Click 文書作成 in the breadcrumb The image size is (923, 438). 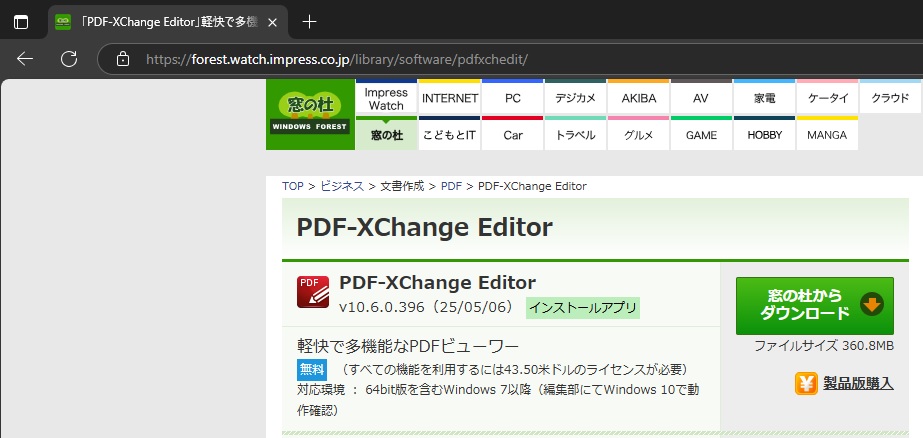402,186
